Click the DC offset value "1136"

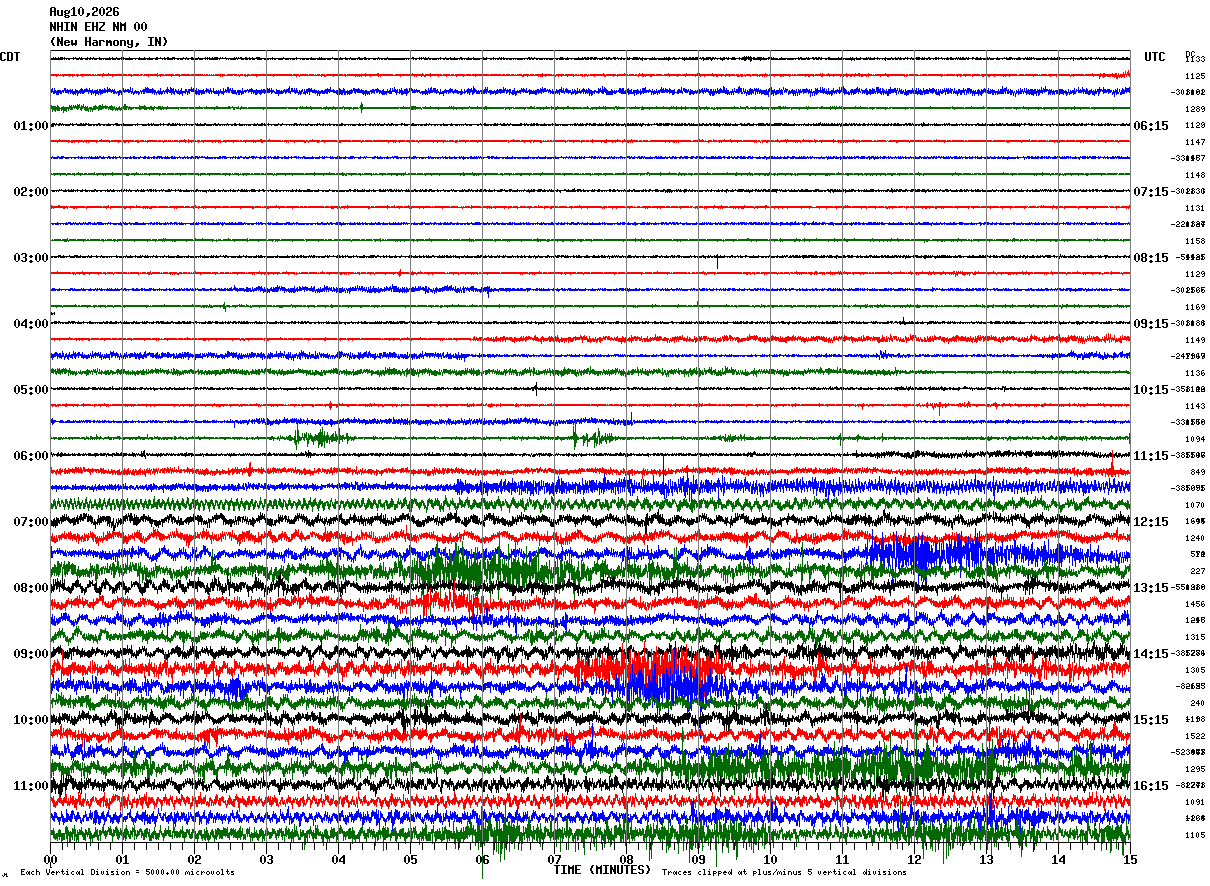(x=1195, y=373)
